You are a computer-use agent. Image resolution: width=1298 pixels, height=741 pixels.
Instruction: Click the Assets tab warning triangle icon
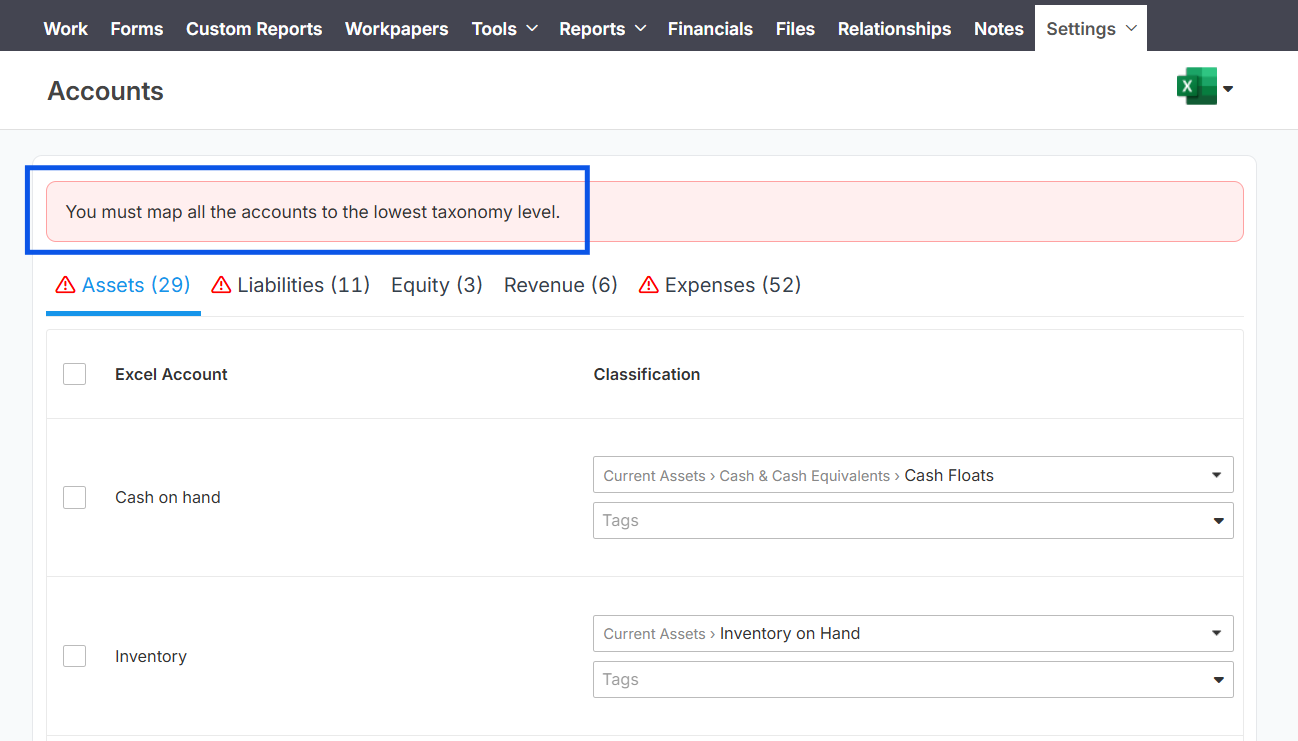pyautogui.click(x=65, y=285)
